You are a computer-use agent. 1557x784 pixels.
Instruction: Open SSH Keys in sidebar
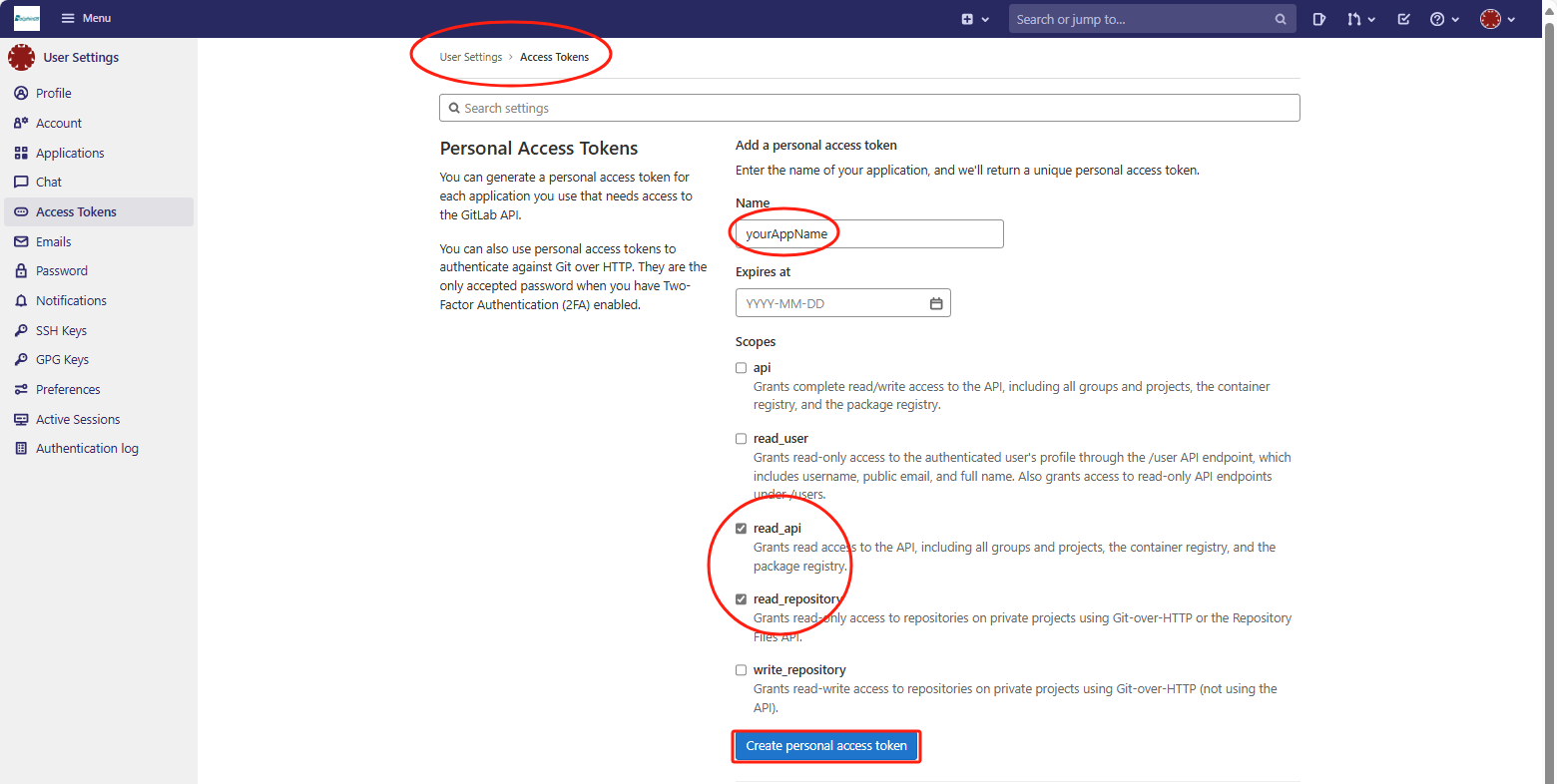pyautogui.click(x=61, y=330)
